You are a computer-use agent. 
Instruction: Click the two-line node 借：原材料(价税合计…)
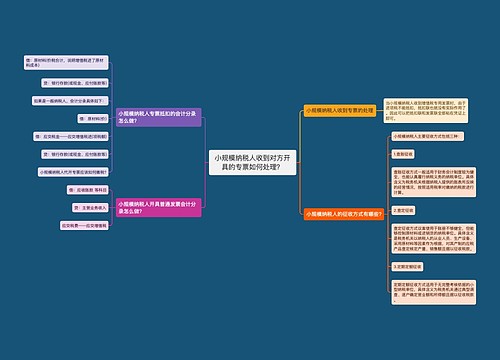coord(66,63)
